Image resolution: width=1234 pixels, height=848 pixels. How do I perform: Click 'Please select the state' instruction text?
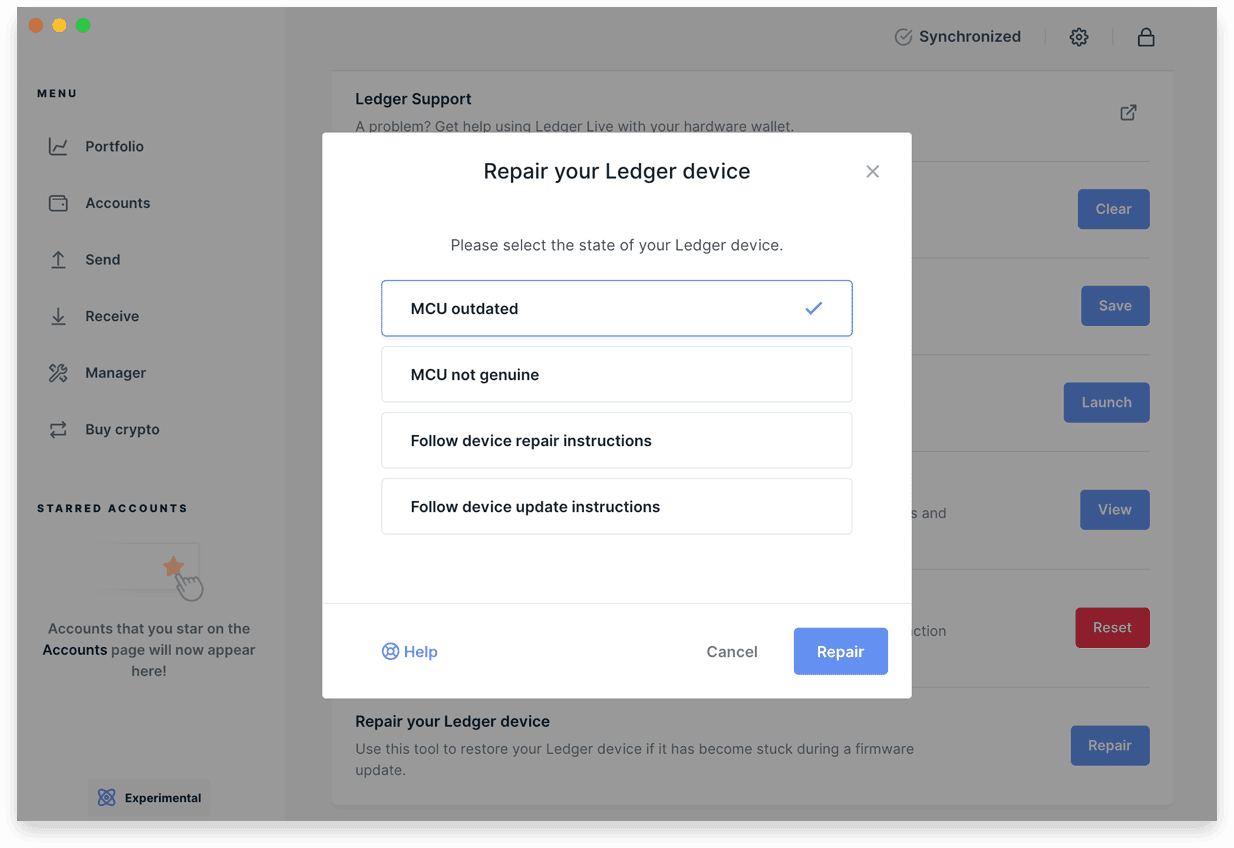(617, 245)
